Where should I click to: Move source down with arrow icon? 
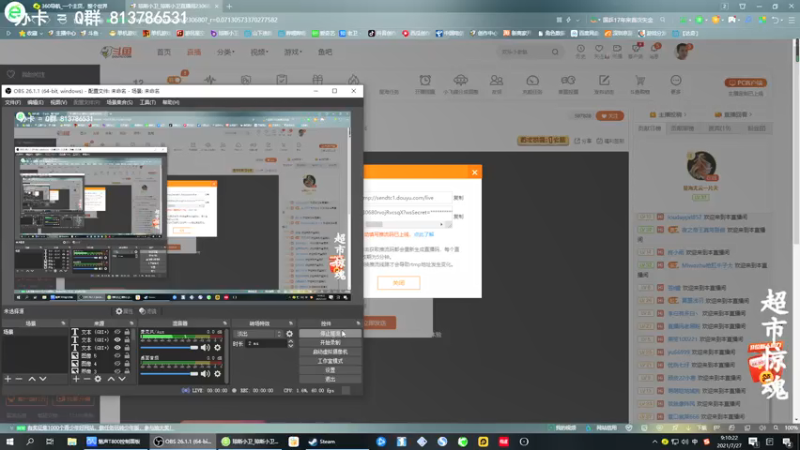coord(122,379)
